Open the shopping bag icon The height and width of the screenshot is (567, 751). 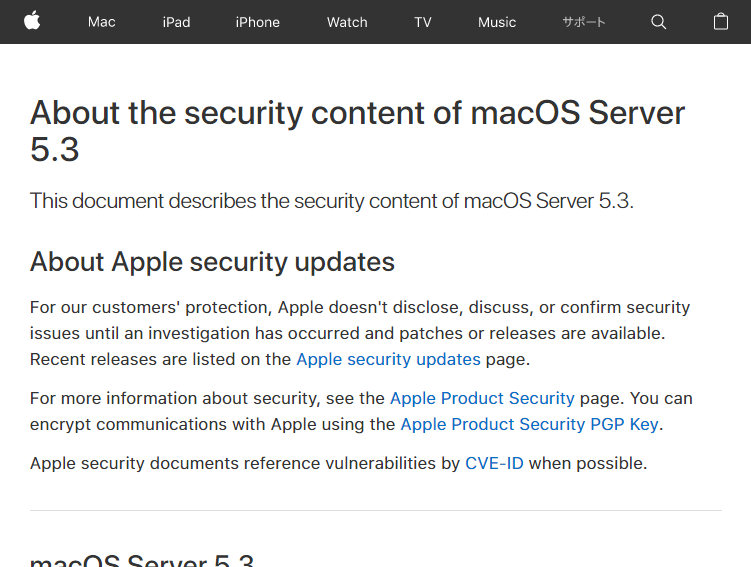tap(720, 21)
